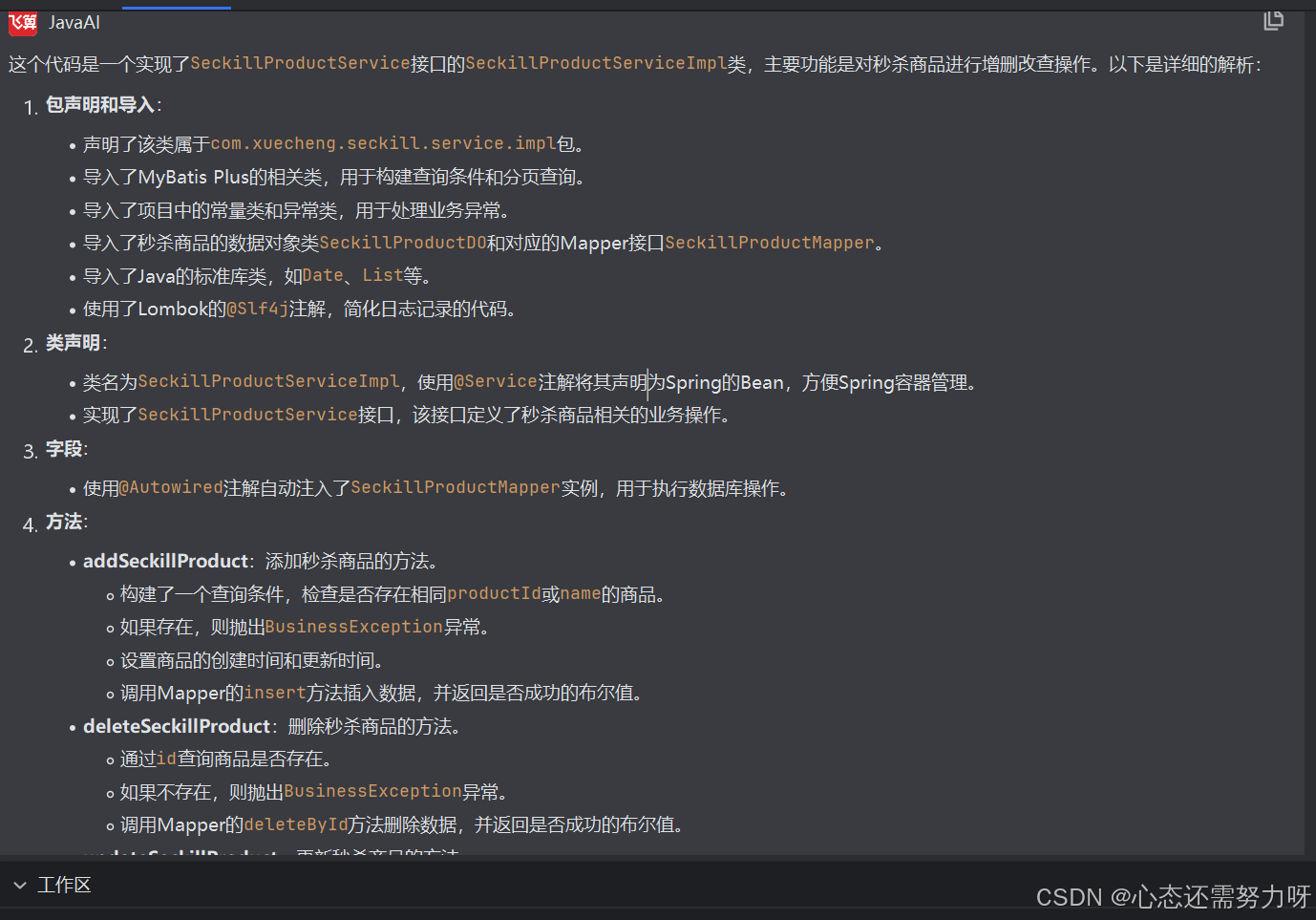Click the productId code text

click(495, 593)
